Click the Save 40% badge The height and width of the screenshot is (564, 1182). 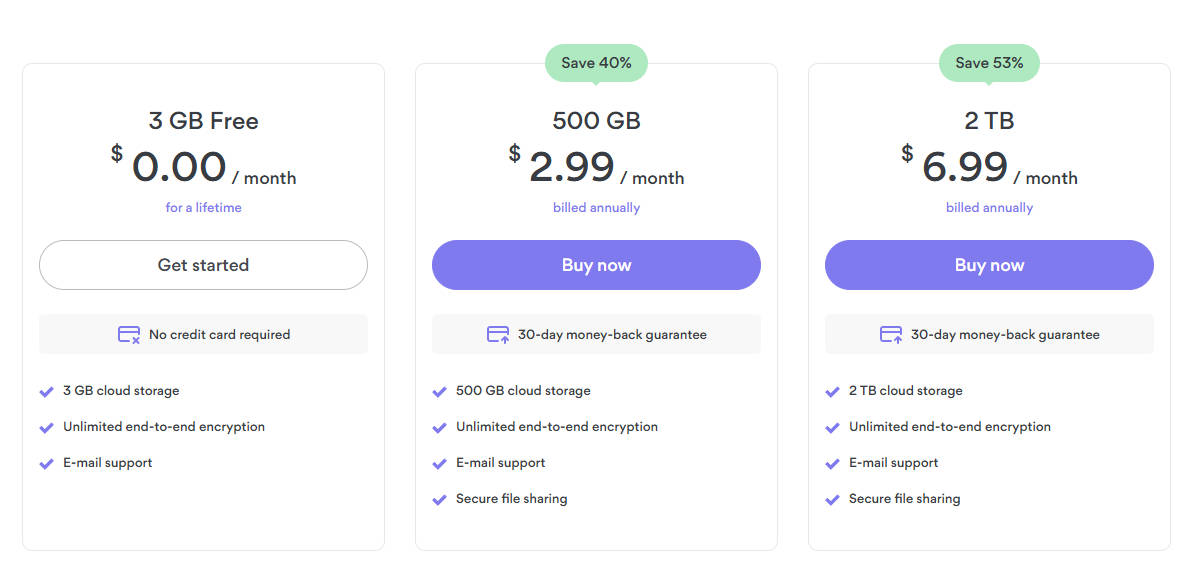tap(596, 63)
